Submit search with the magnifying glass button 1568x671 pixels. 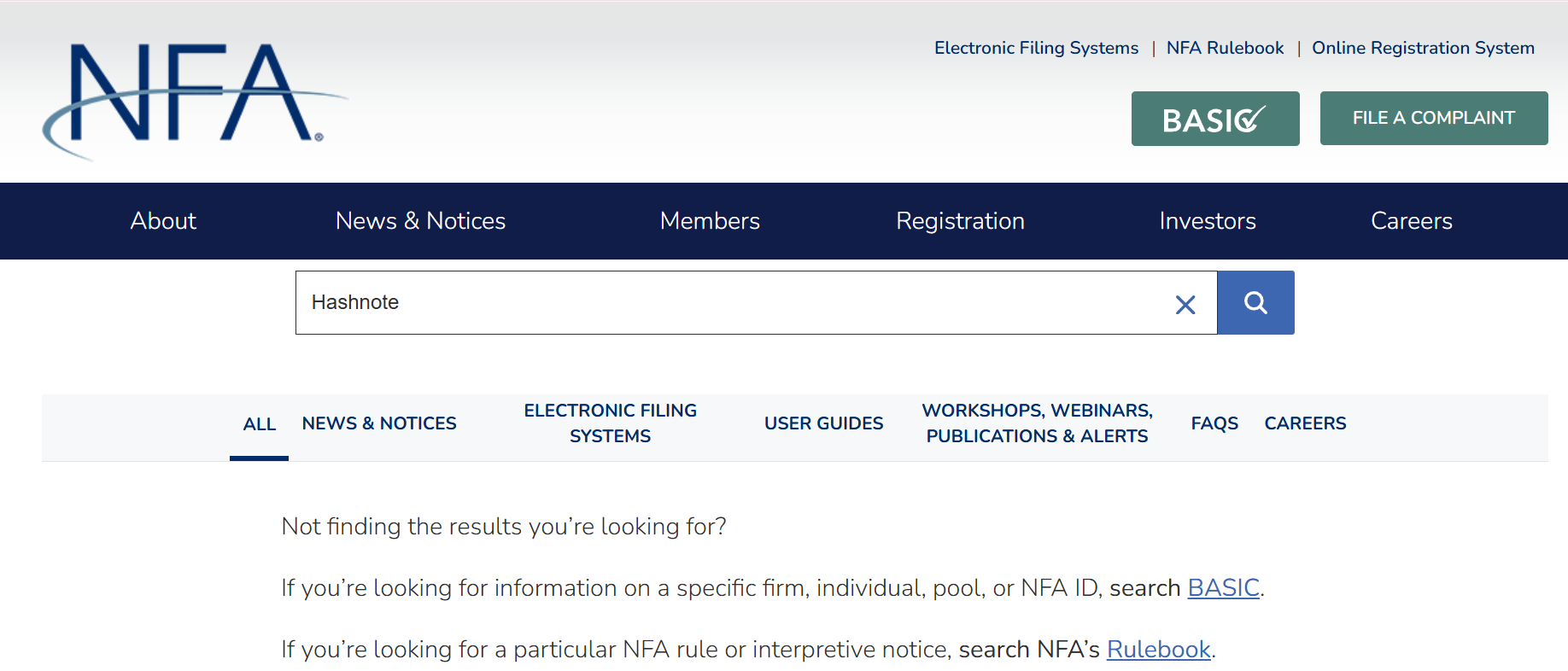[x=1255, y=302]
